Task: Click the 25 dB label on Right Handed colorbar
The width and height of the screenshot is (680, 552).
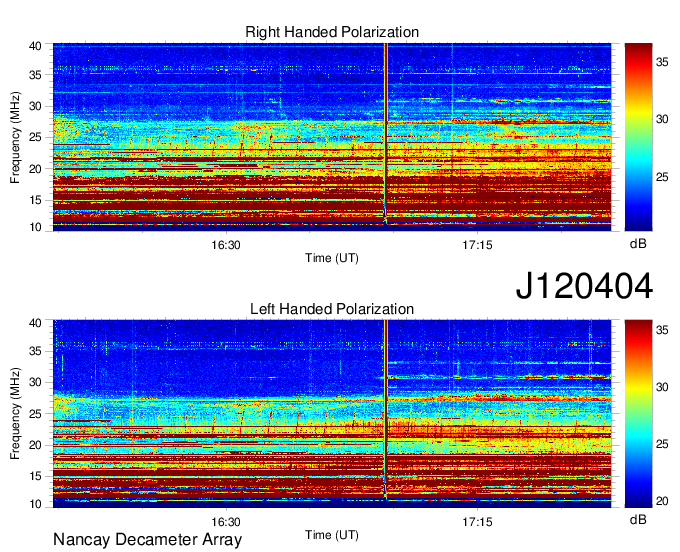Action: click(662, 177)
